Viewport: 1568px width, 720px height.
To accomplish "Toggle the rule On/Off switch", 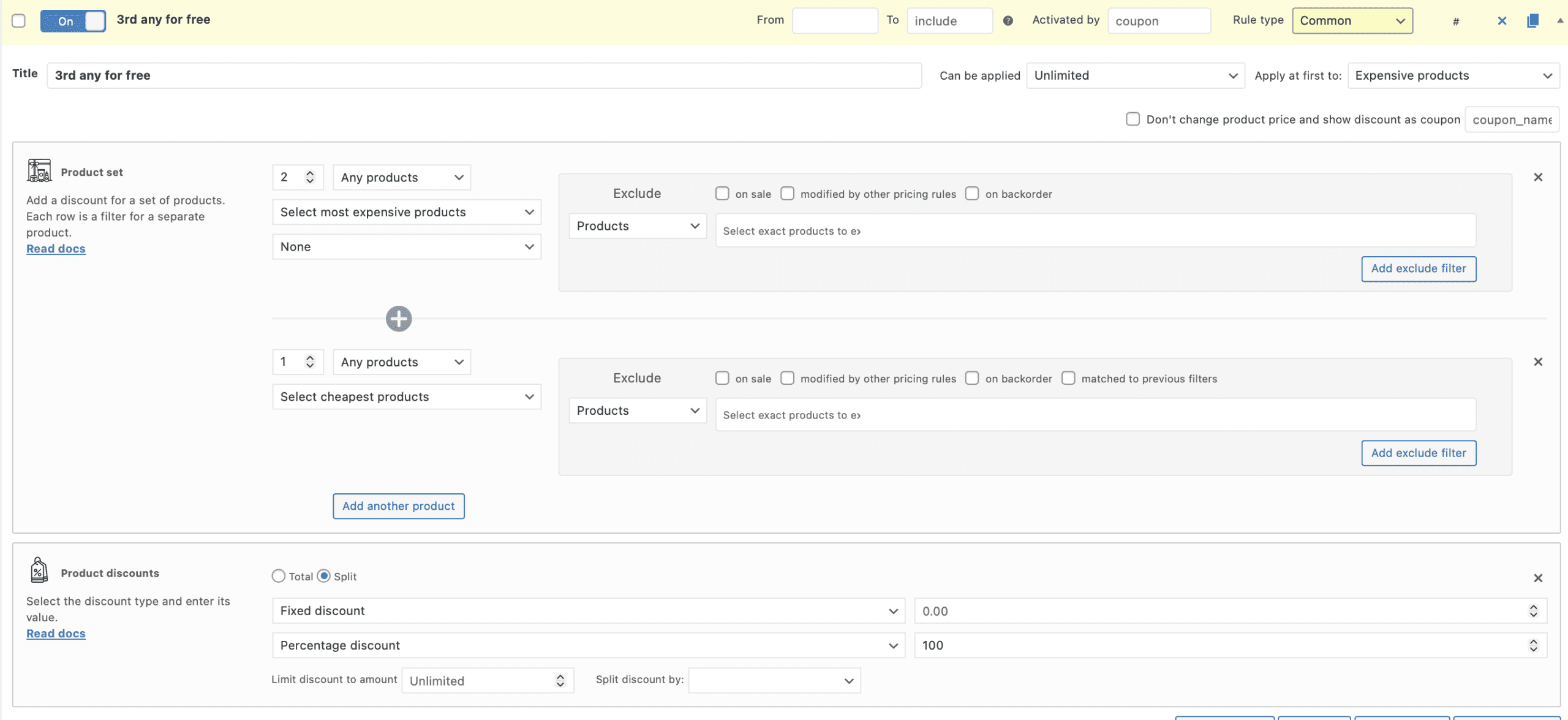I will (73, 21).
